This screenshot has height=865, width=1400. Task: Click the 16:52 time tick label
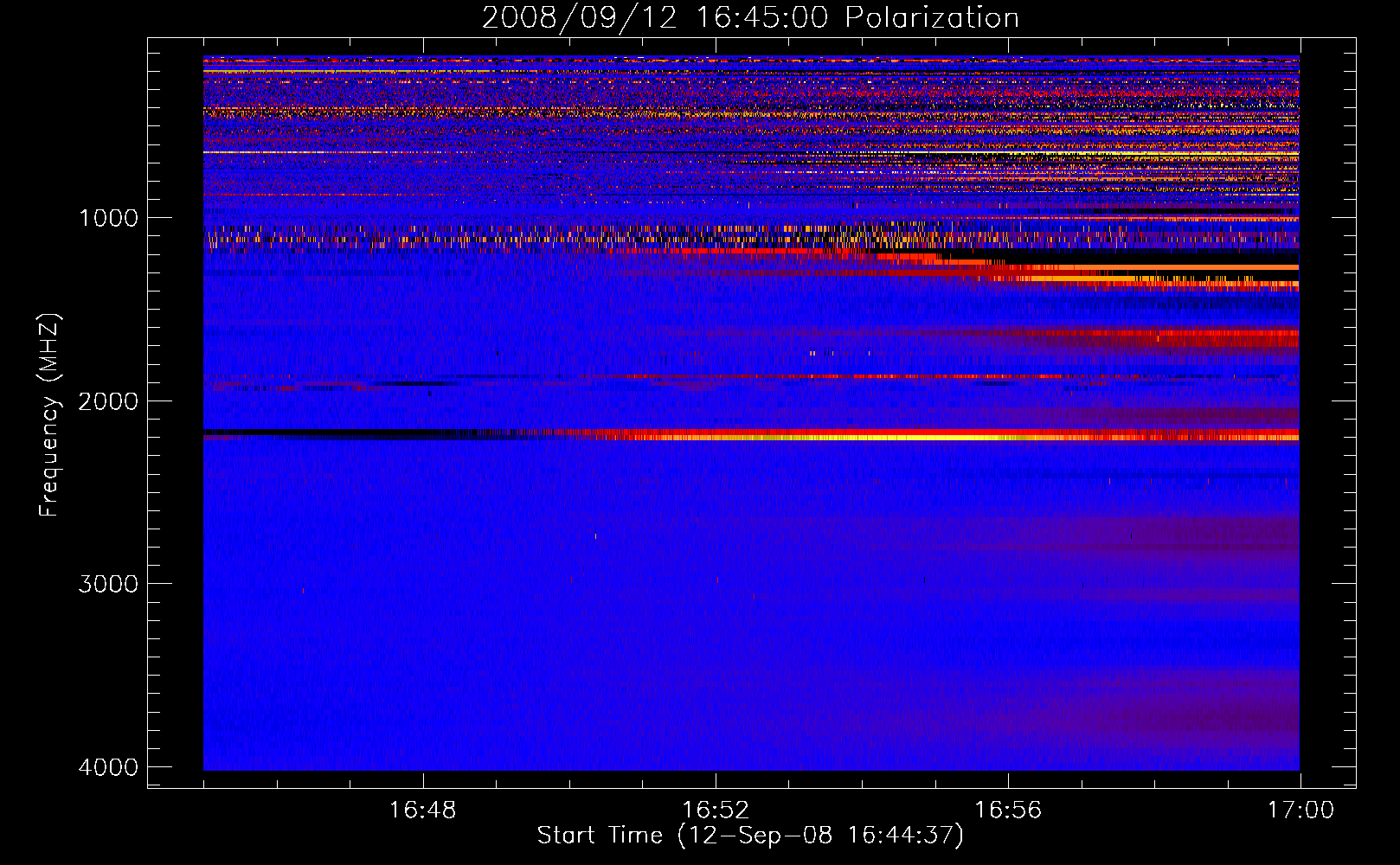(x=716, y=811)
